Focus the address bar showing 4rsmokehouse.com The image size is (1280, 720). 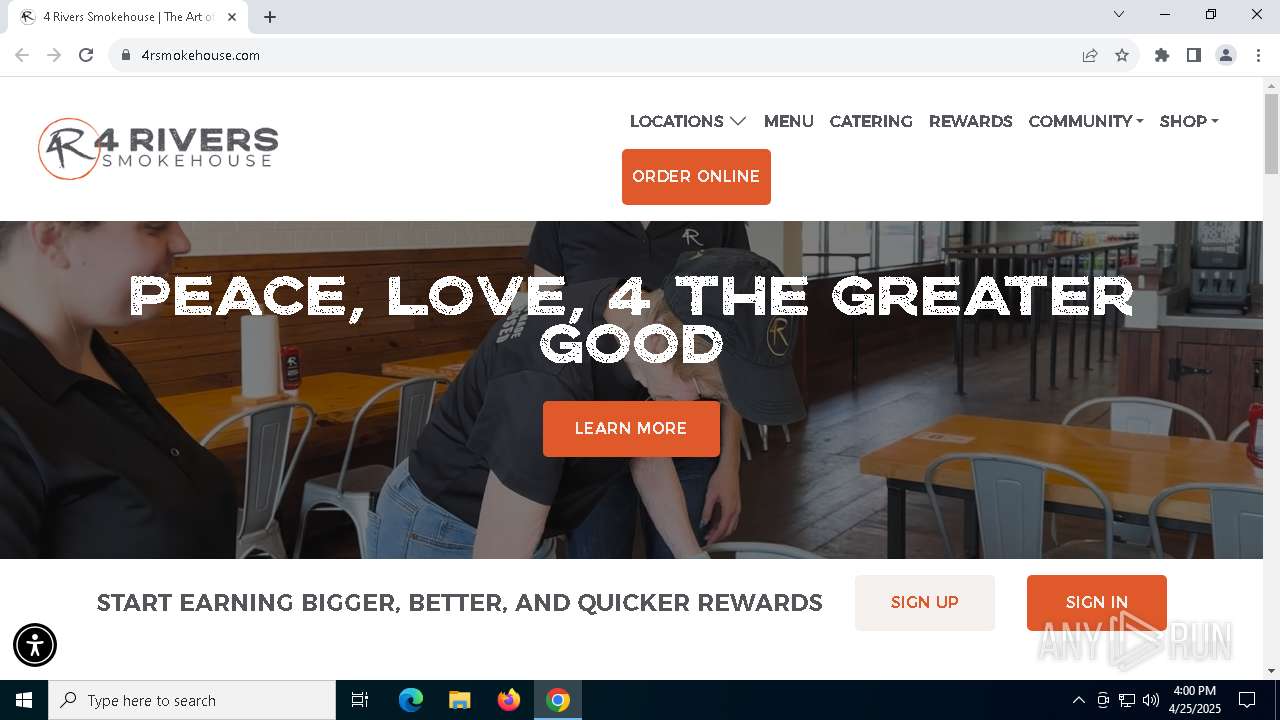(x=600, y=55)
